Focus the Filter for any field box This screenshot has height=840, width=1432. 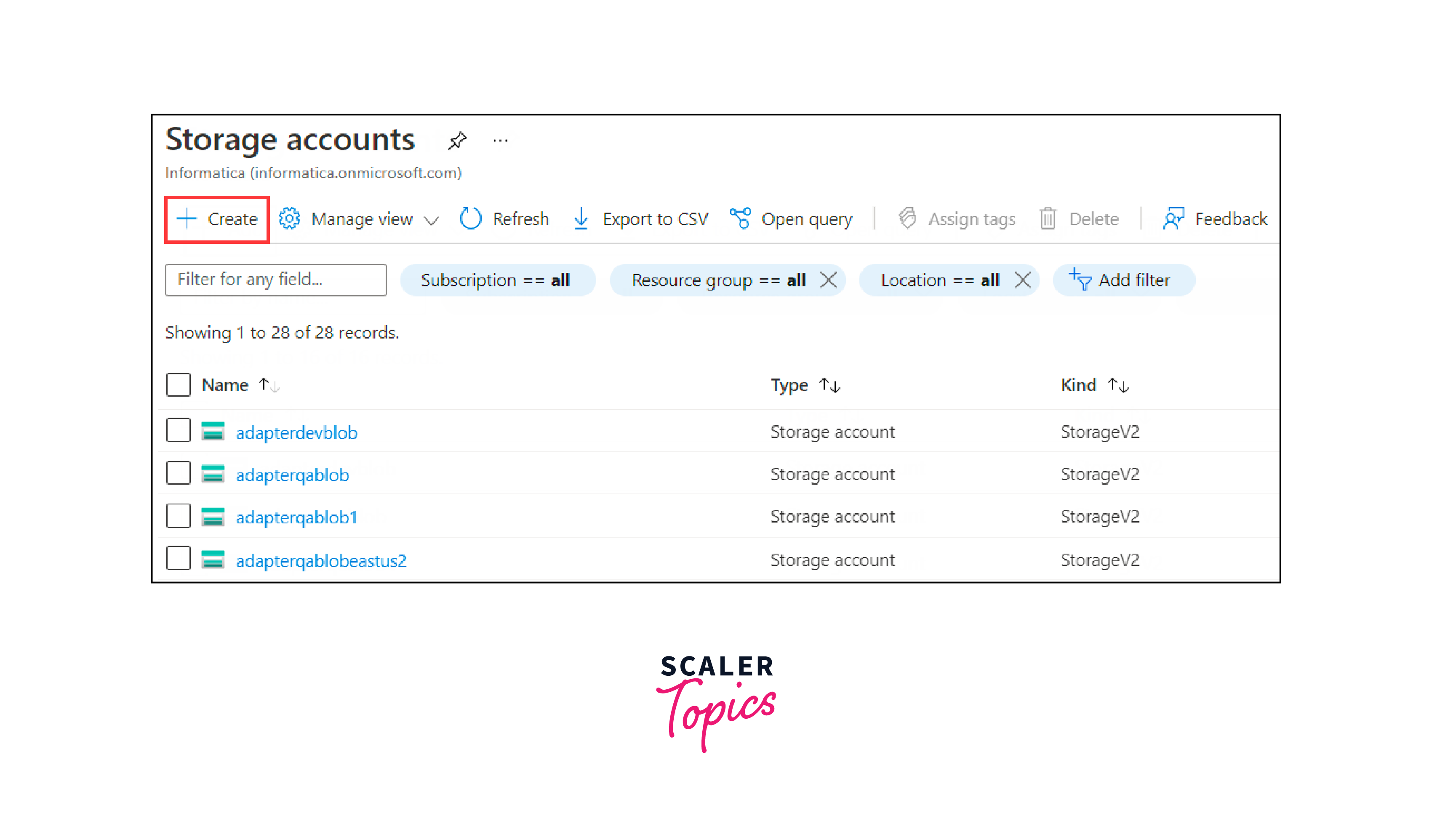coord(276,280)
